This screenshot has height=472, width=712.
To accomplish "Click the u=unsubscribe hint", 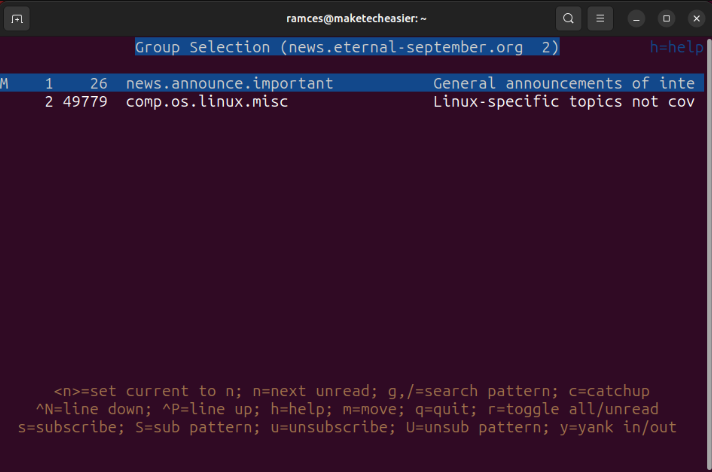I will (x=329, y=427).
